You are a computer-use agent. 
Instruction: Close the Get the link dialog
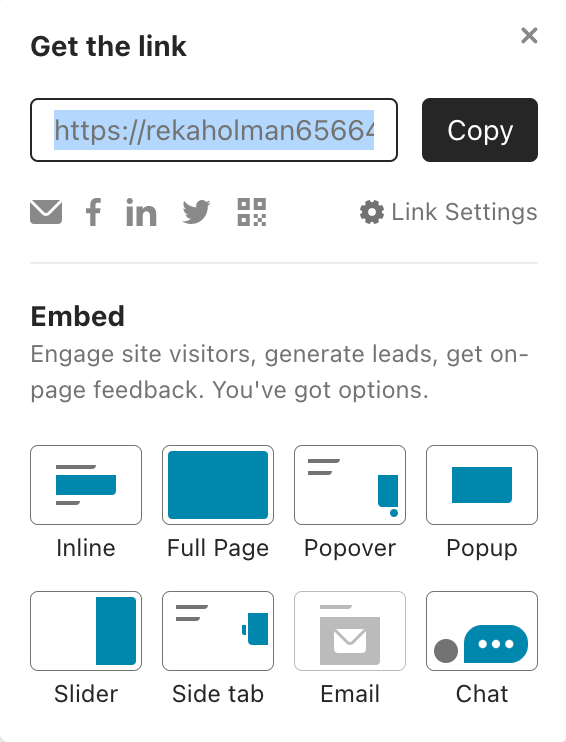529,35
